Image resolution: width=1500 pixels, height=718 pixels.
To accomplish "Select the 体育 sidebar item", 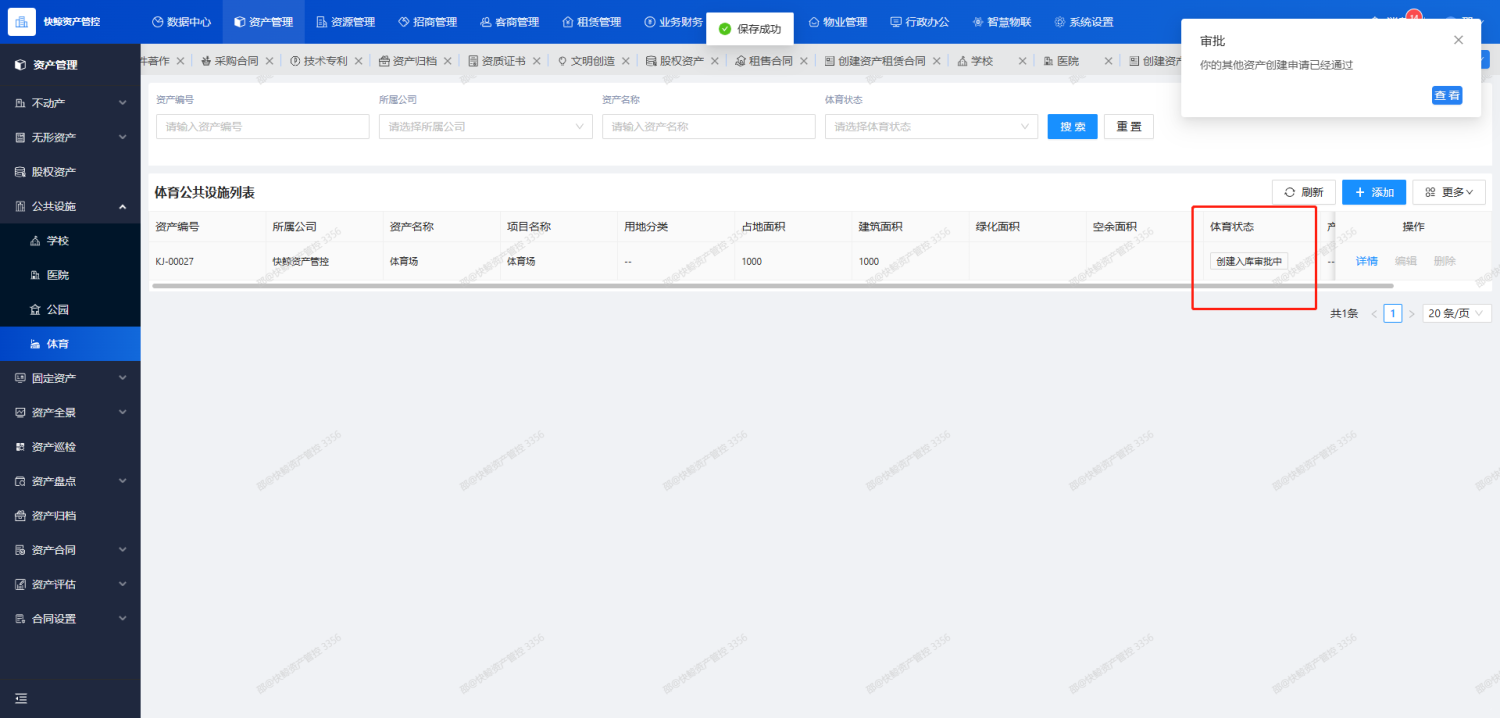I will point(70,344).
